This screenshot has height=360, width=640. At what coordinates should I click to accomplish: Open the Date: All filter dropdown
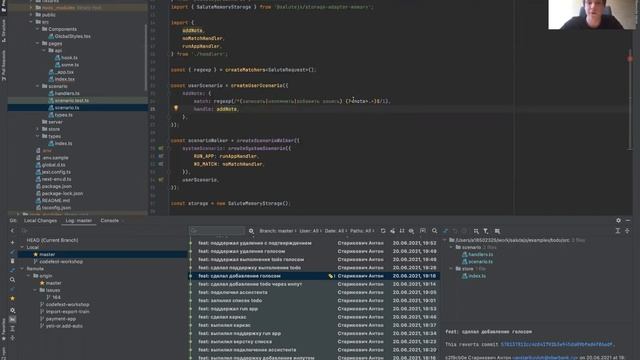[x=336, y=231]
